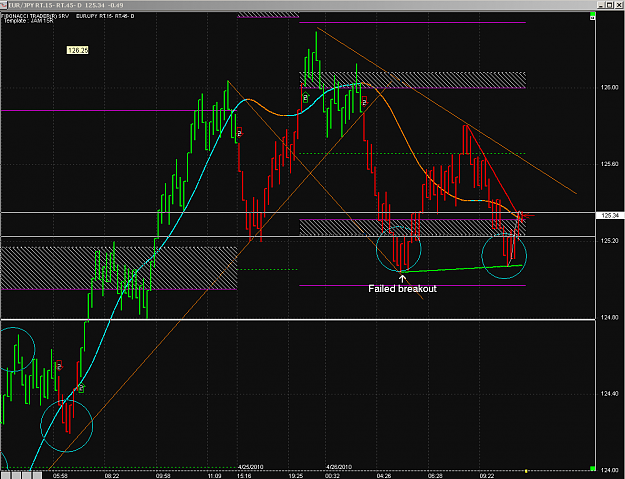Minimize the EUR/JPY chart window

pyautogui.click(x=601, y=5)
